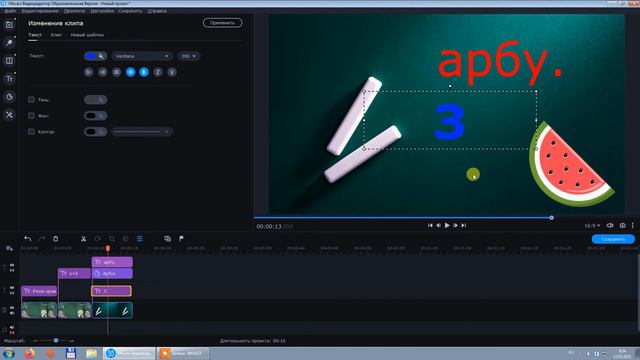Viewport: 640px width, 360px height.
Task: Open clip properties (blue lines icon)
Action: (140, 239)
